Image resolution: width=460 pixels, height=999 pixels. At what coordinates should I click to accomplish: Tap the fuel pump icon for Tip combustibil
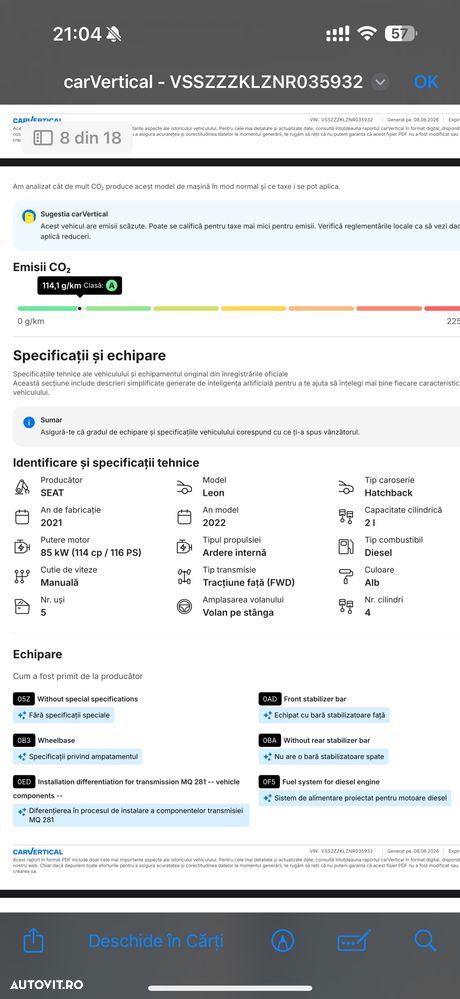click(346, 546)
